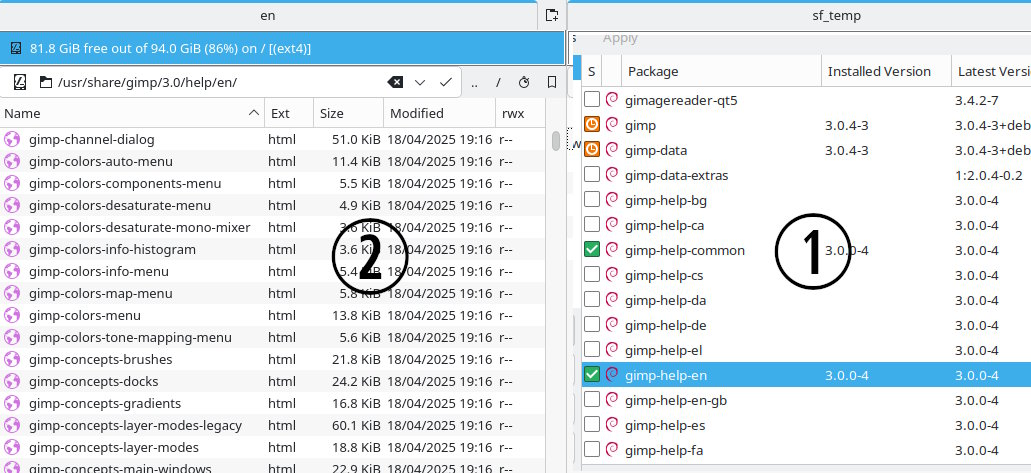The width and height of the screenshot is (1031, 473).
Task: Click Debian swirl icon of gimp-help-en
Action: [x=612, y=375]
